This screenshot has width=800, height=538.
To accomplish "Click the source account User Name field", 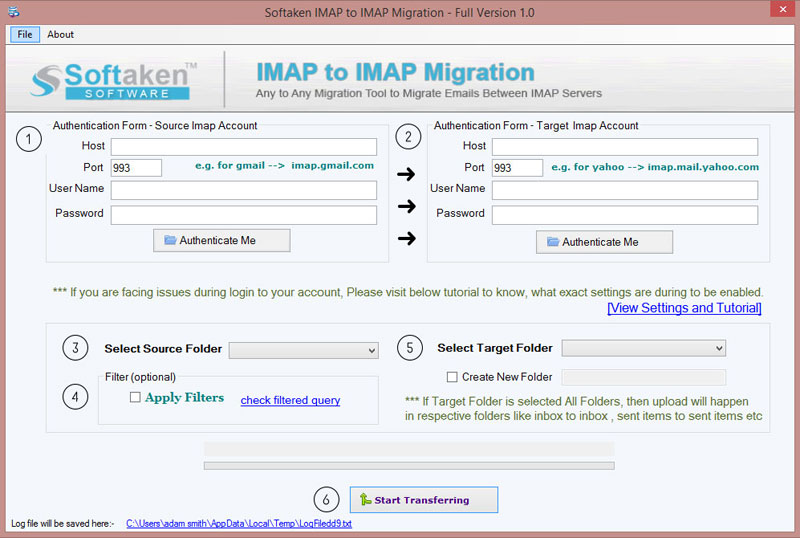I will point(244,190).
